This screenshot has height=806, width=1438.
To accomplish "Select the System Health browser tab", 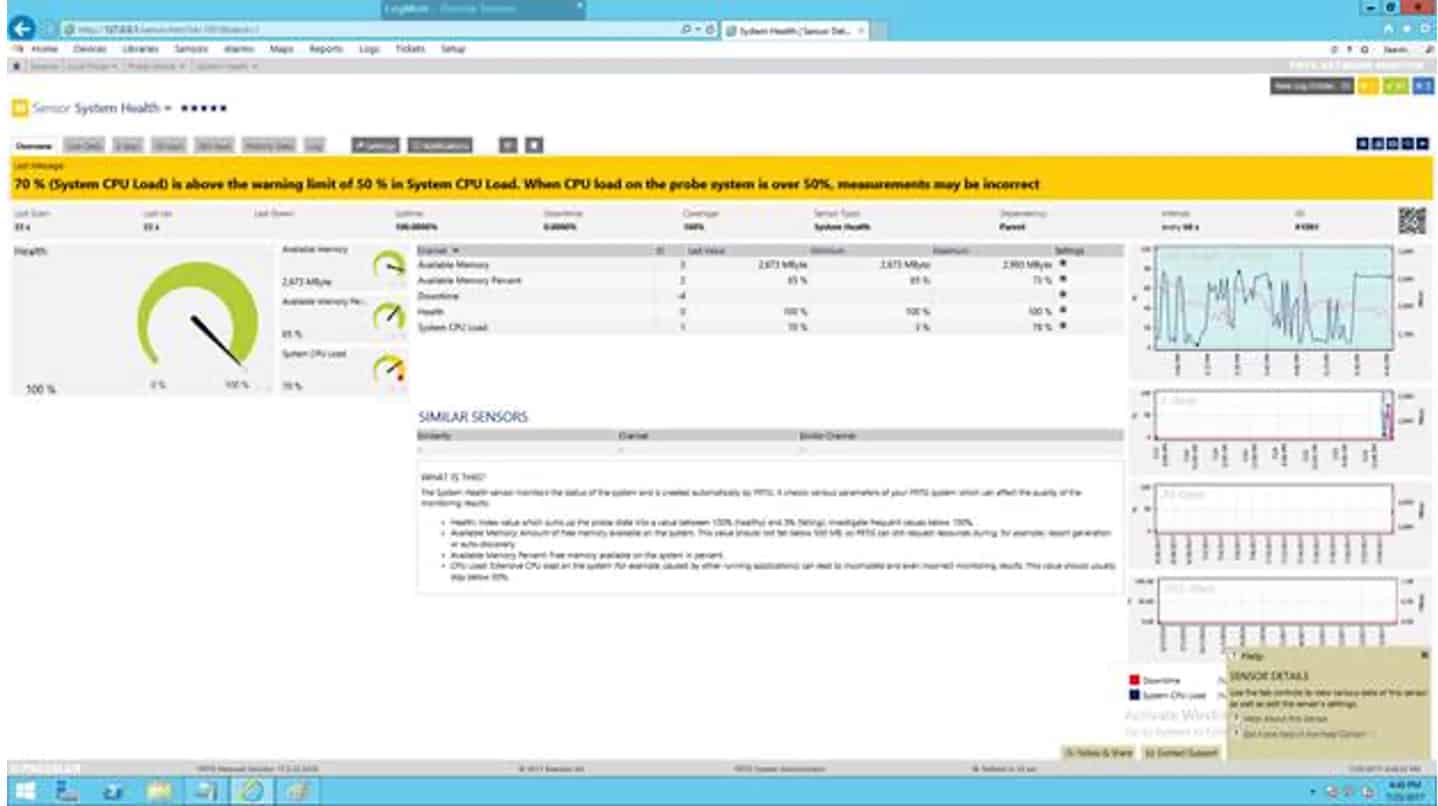I will tap(795, 30).
